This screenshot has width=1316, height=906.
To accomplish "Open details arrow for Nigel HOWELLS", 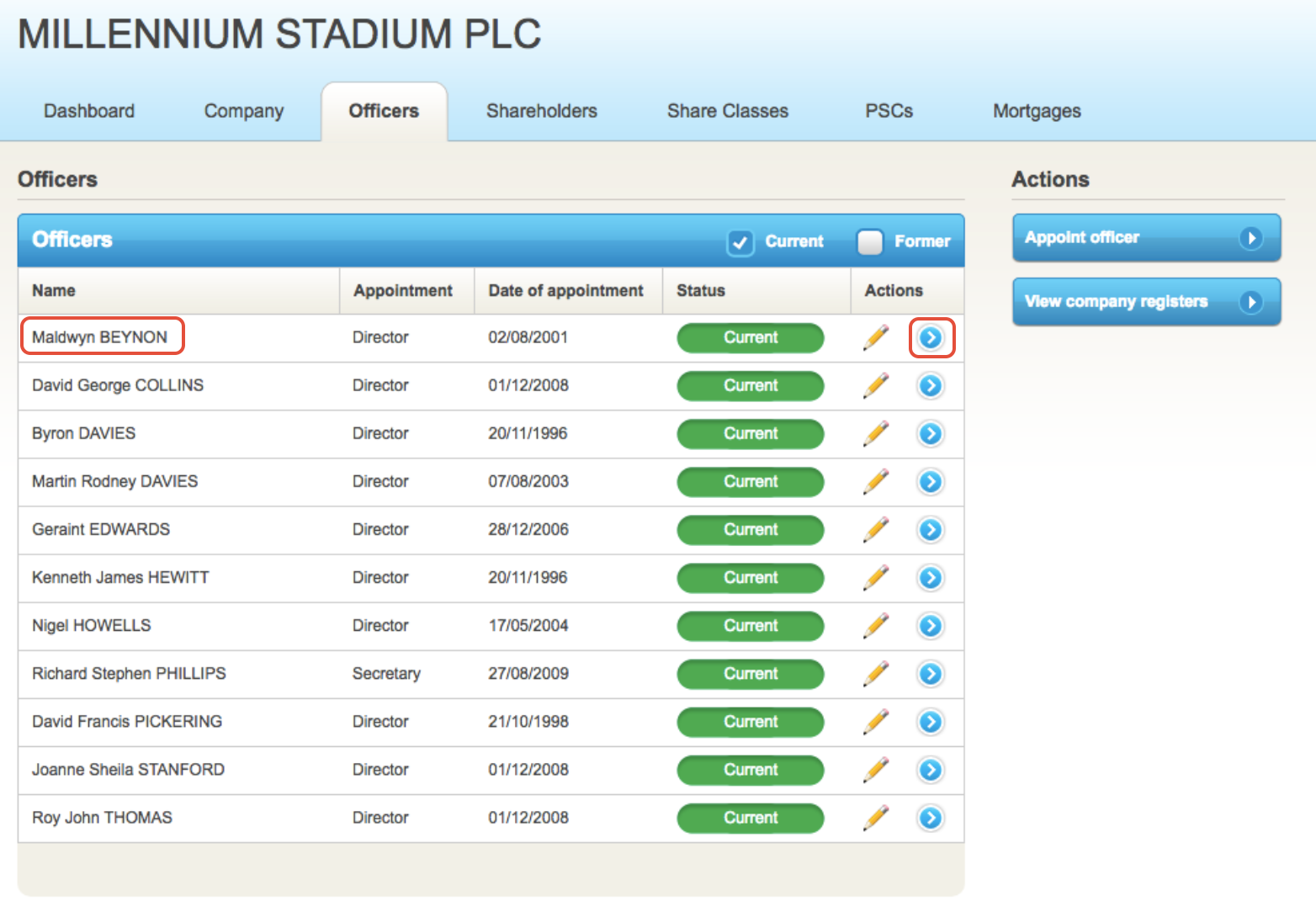I will [x=931, y=625].
